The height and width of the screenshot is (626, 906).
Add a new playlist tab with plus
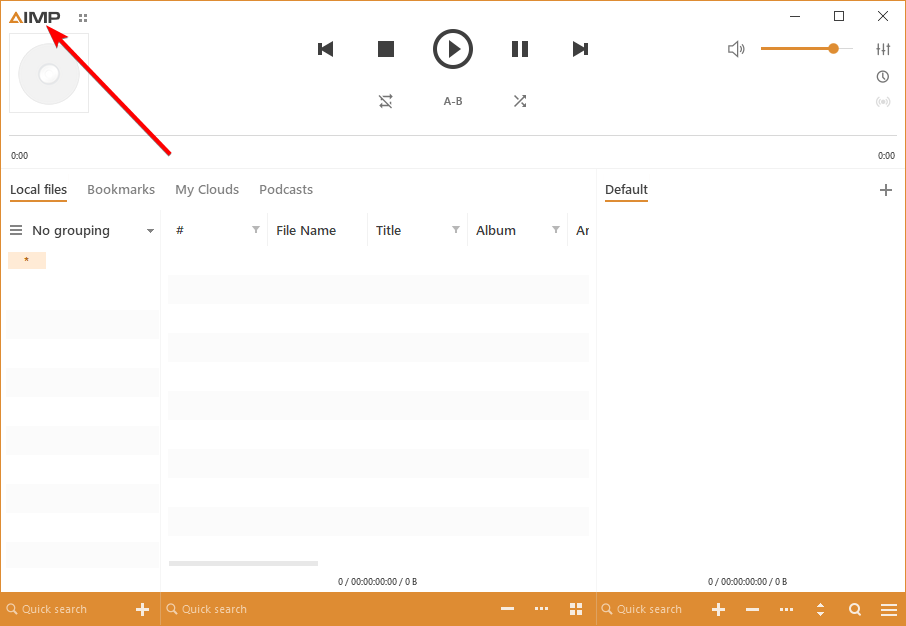pos(886,190)
